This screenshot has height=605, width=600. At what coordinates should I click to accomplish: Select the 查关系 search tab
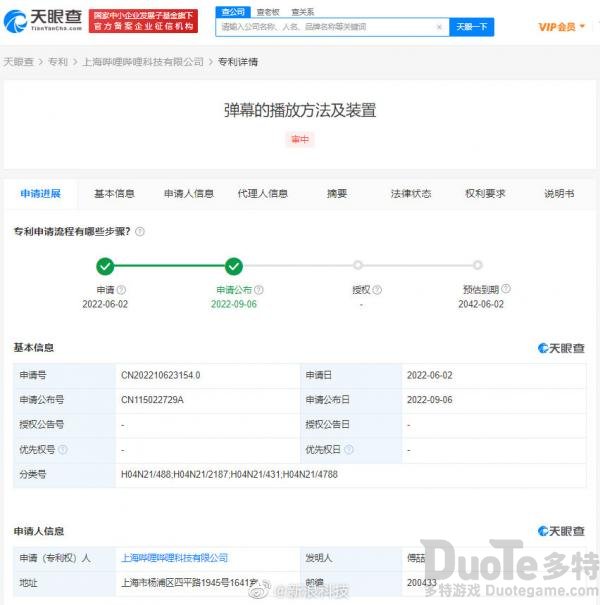click(x=303, y=12)
